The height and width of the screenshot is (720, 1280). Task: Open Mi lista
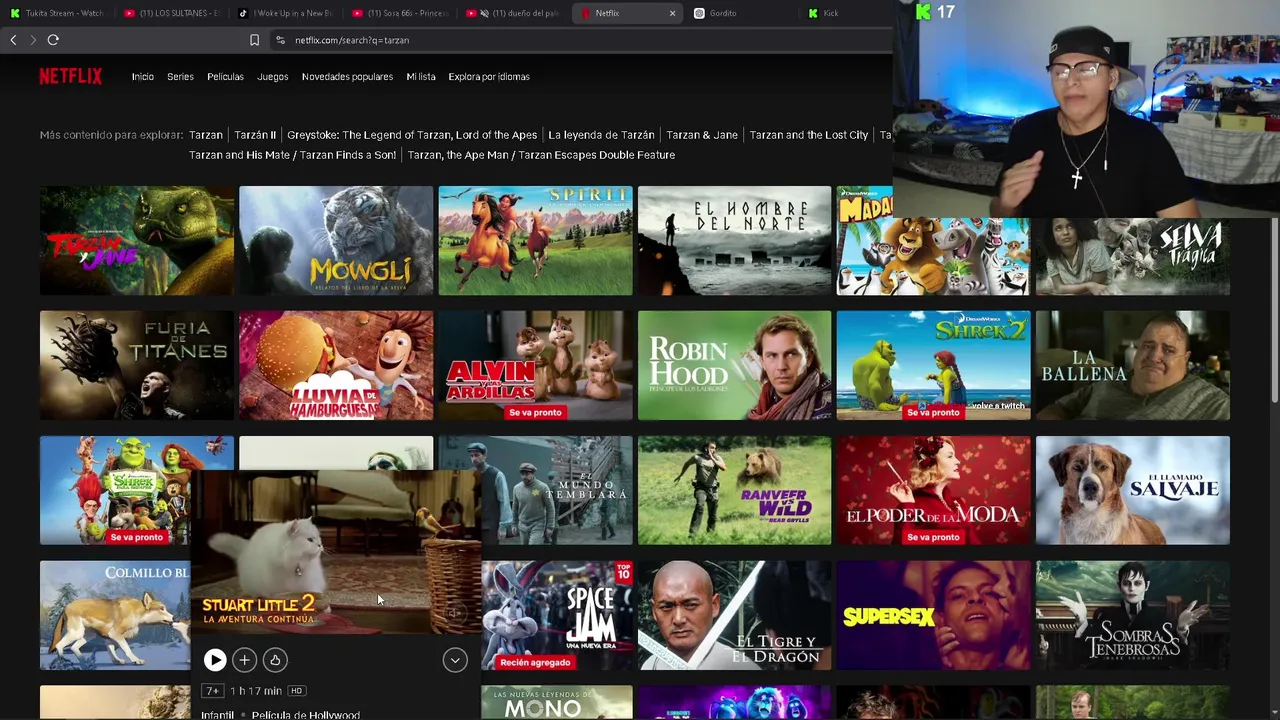coord(421,77)
